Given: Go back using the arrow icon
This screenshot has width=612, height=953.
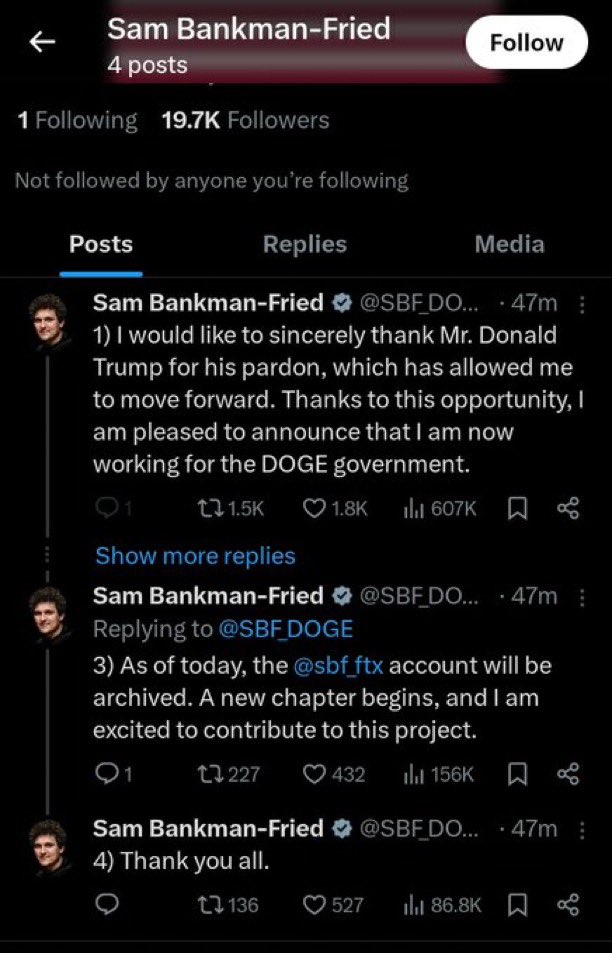Looking at the screenshot, I should point(42,42).
